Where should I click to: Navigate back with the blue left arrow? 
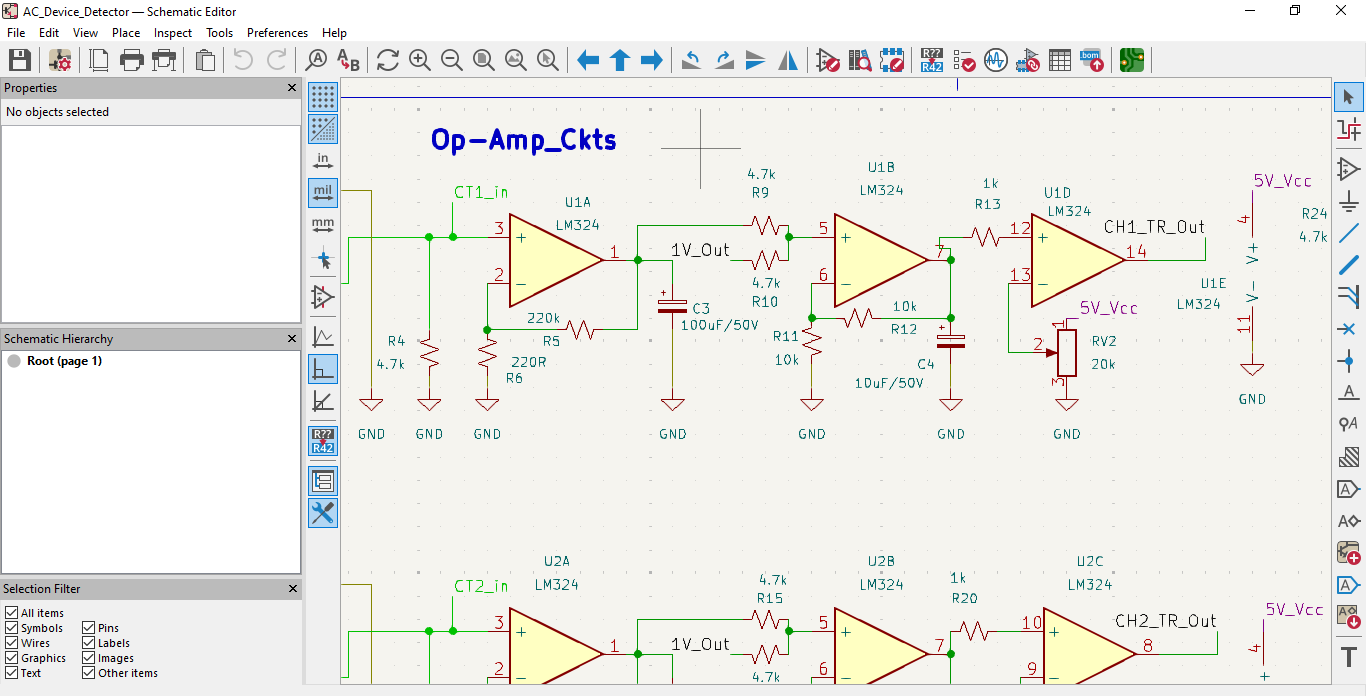(588, 60)
